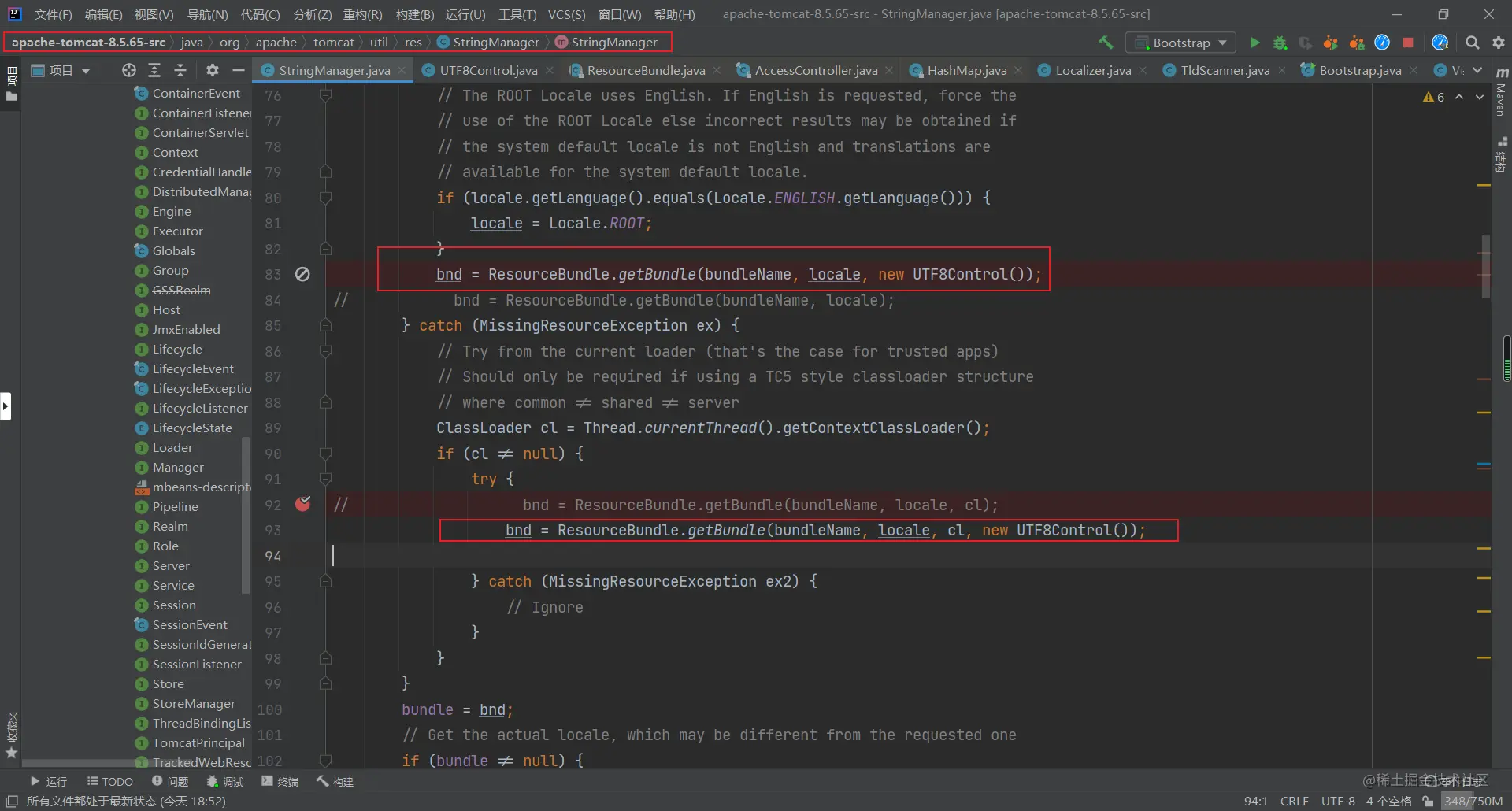Click the 348/750M memory indicator bar
Viewport: 1512px width, 811px height.
[1473, 801]
